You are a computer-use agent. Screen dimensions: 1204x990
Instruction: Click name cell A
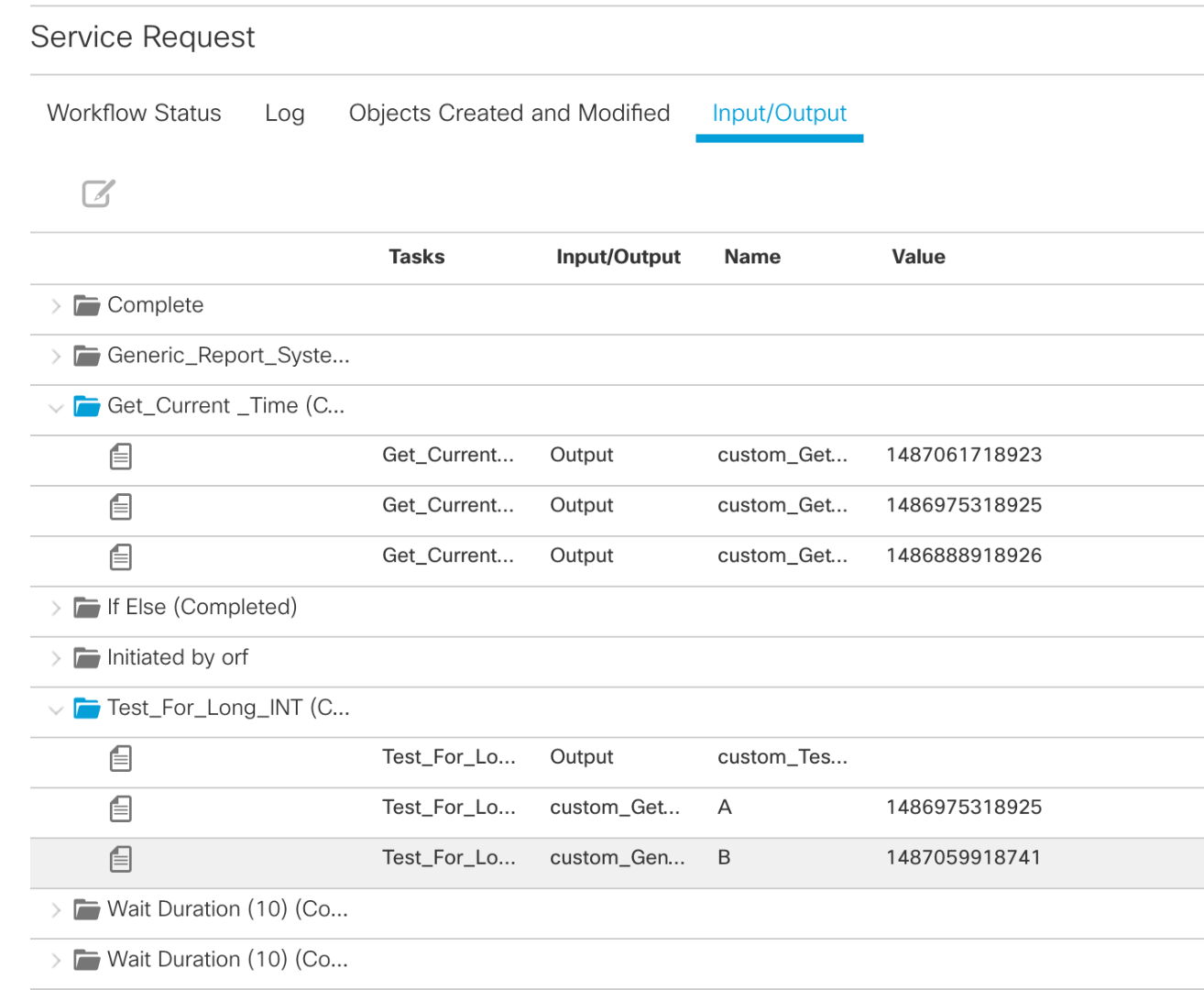(x=725, y=808)
